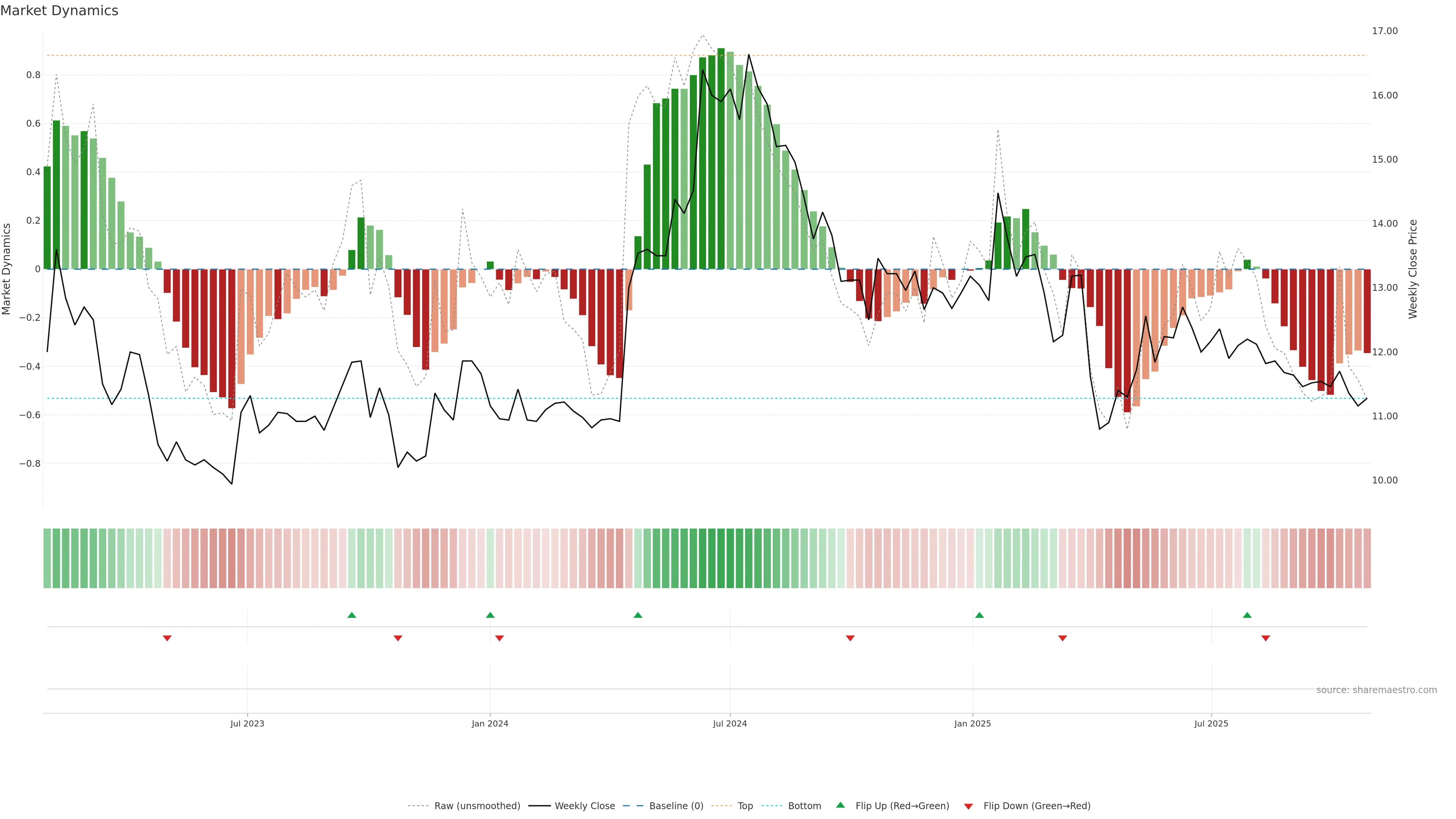Click the Flip Down legend red triangle

coord(968,806)
